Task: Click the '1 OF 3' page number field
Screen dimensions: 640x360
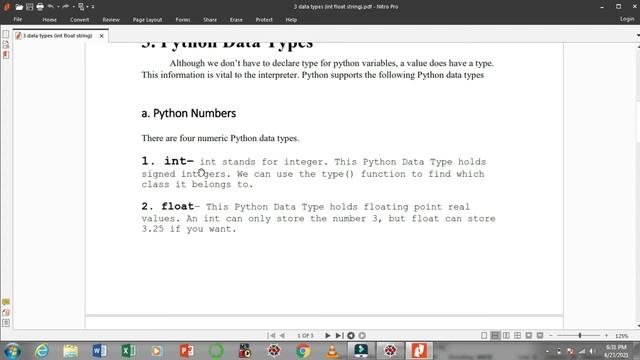Action: (x=305, y=336)
